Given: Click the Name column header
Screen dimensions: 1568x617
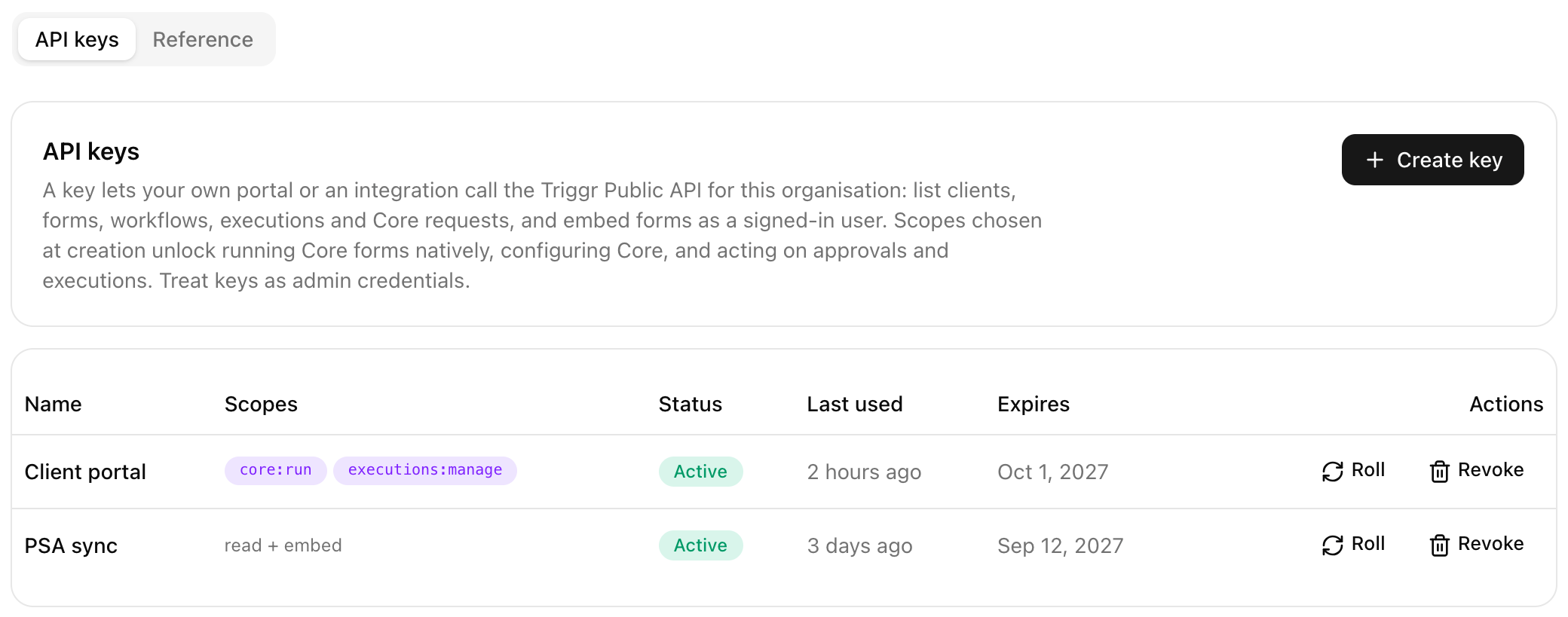Looking at the screenshot, I should 53,404.
